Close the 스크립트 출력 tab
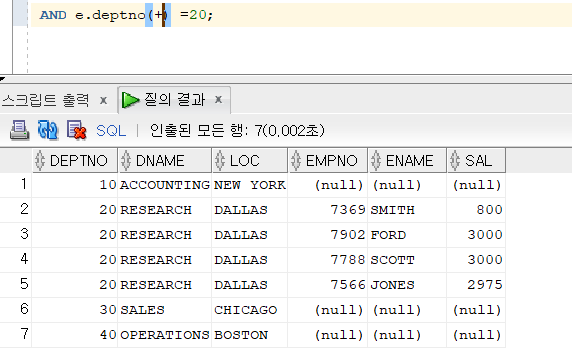This screenshot has width=572, height=364. pyautogui.click(x=104, y=100)
